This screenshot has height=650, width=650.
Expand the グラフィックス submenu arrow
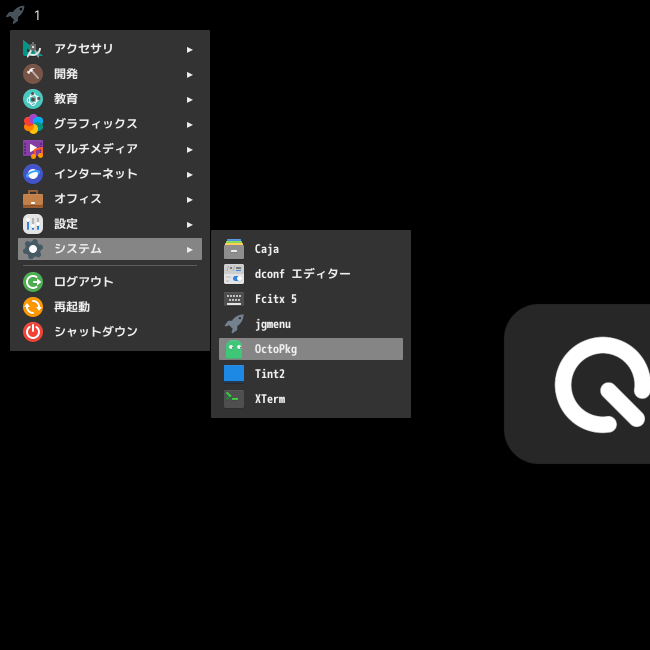coord(189,124)
